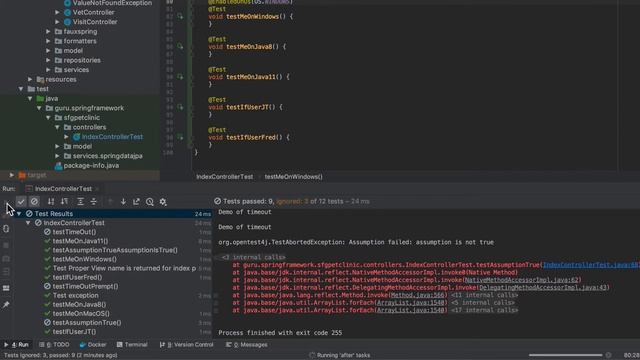
Task: Select testTimeOutPrempt() test result
Action: coord(85,286)
